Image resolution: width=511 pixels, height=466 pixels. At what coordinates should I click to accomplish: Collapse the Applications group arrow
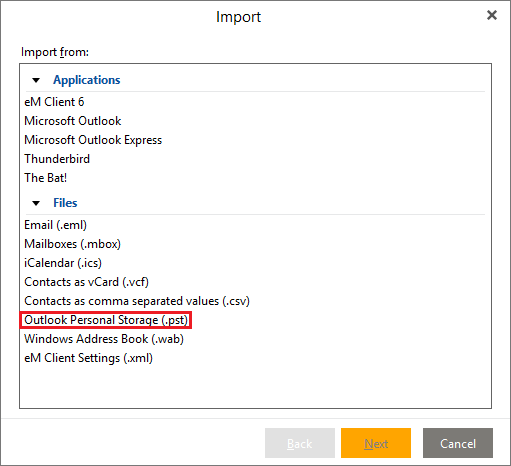[36, 80]
